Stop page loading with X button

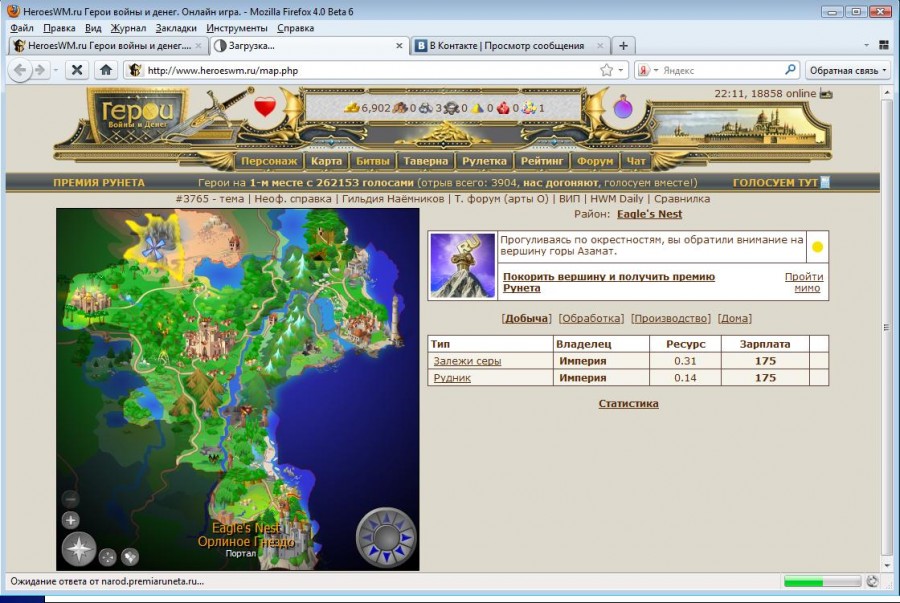pyautogui.click(x=76, y=70)
